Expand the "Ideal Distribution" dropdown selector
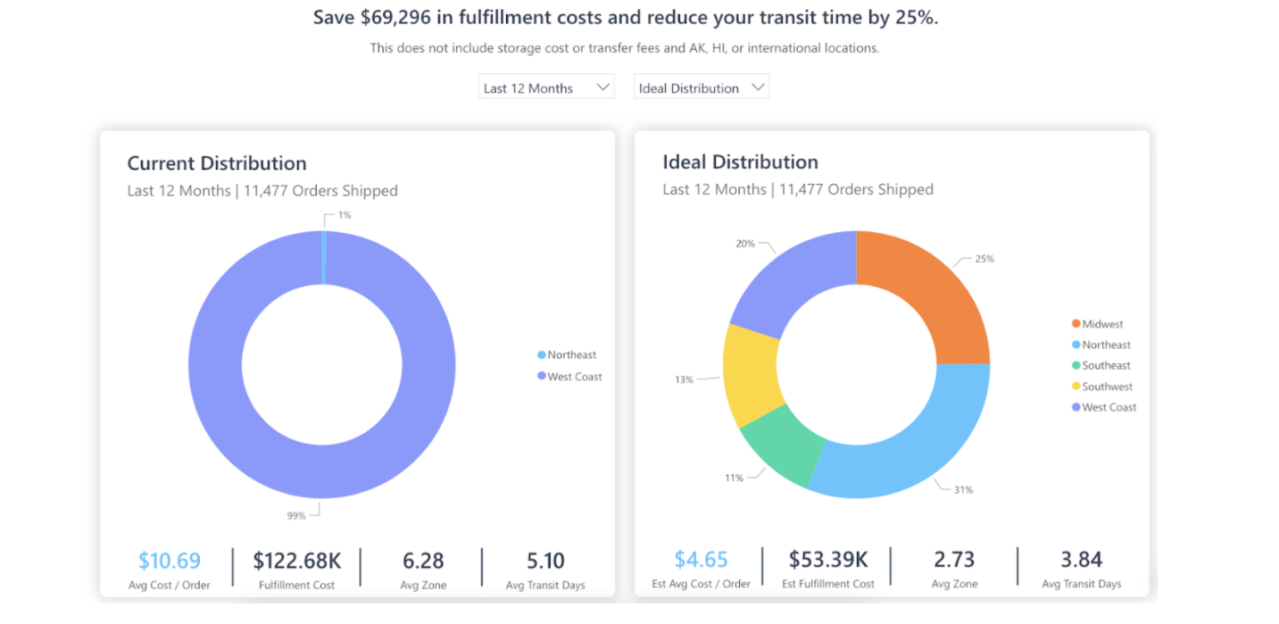1279x624 pixels. tap(702, 88)
